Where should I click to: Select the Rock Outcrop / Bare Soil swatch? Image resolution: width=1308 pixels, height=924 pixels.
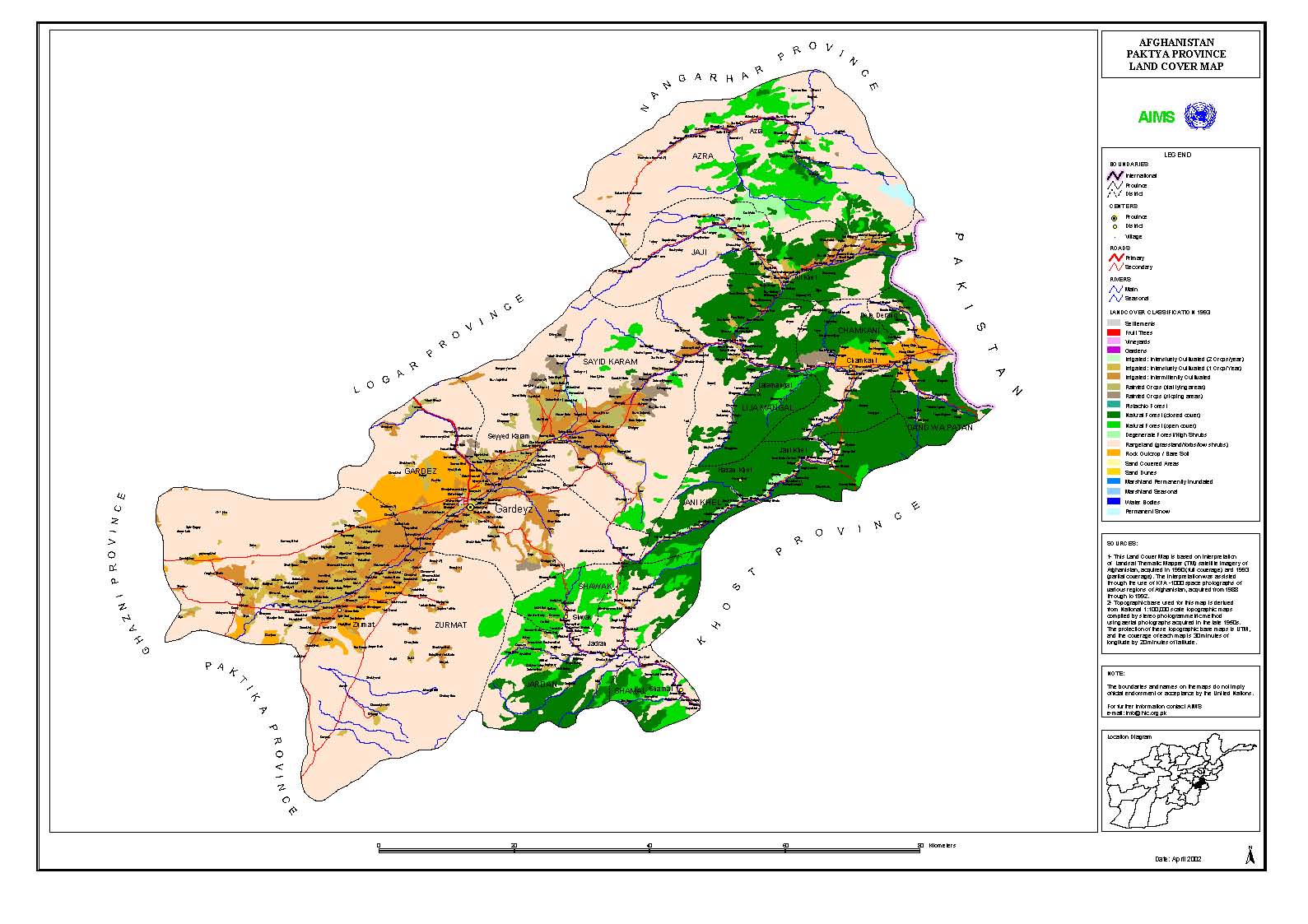click(x=1114, y=453)
